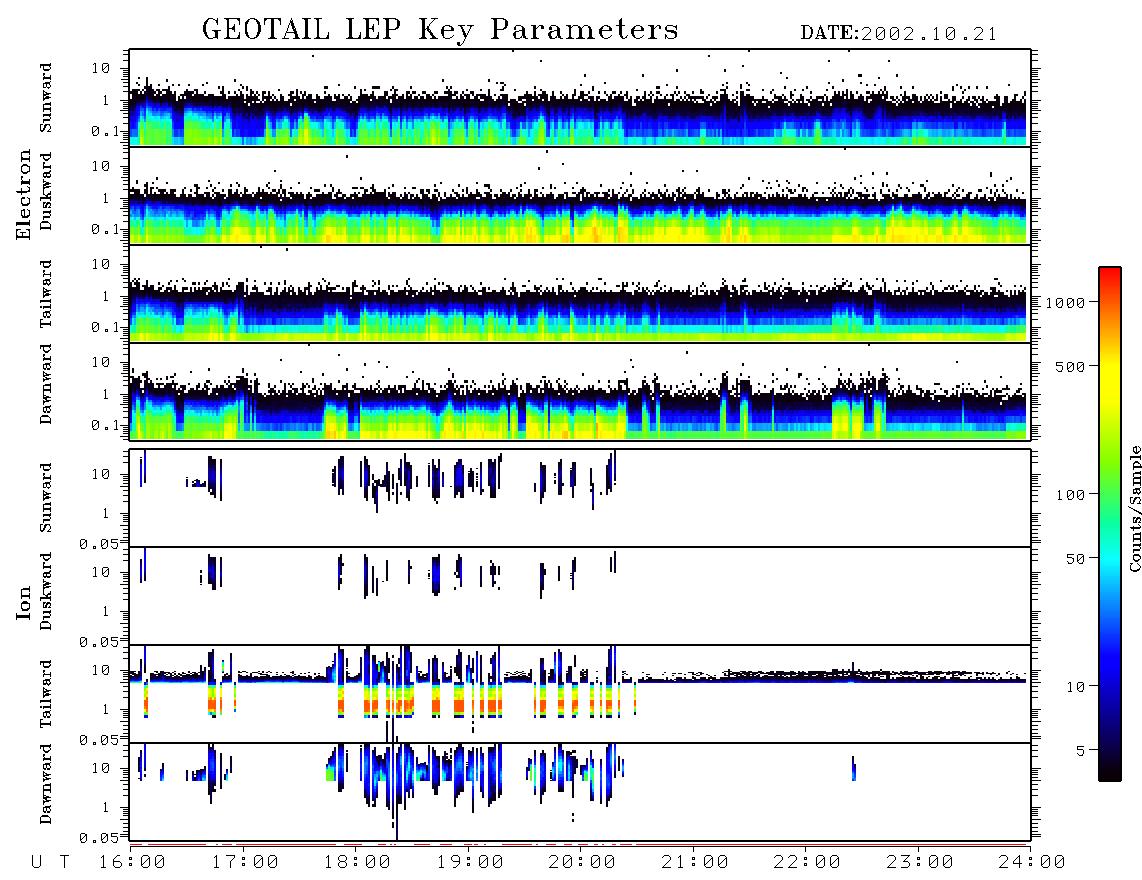Click the Ion Dawnward axis label

tap(46, 784)
